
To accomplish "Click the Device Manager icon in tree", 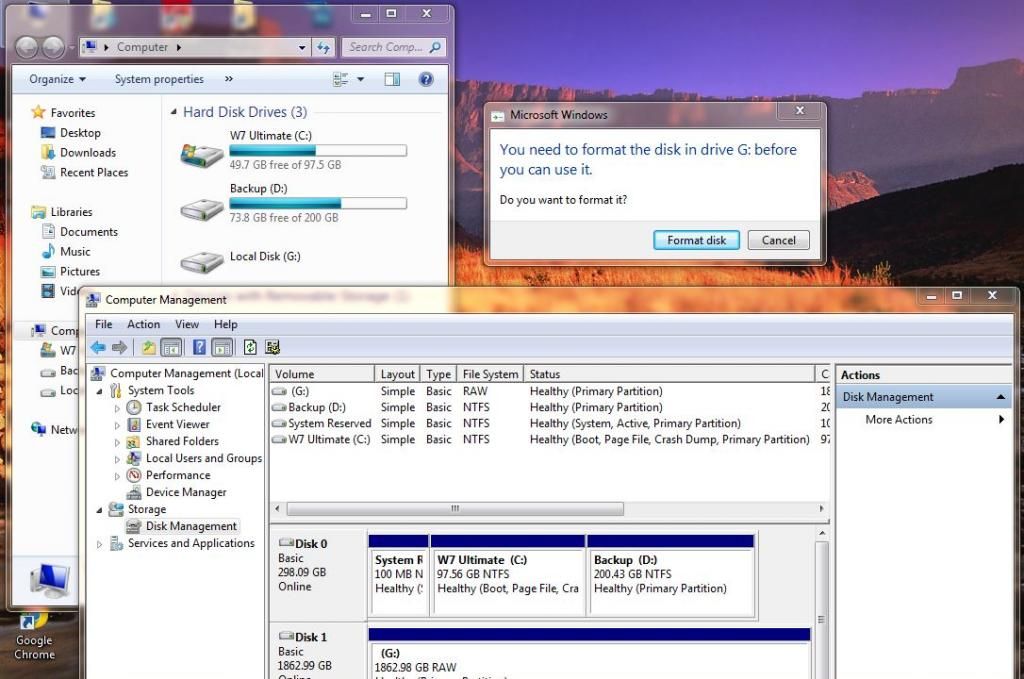I will tap(134, 492).
